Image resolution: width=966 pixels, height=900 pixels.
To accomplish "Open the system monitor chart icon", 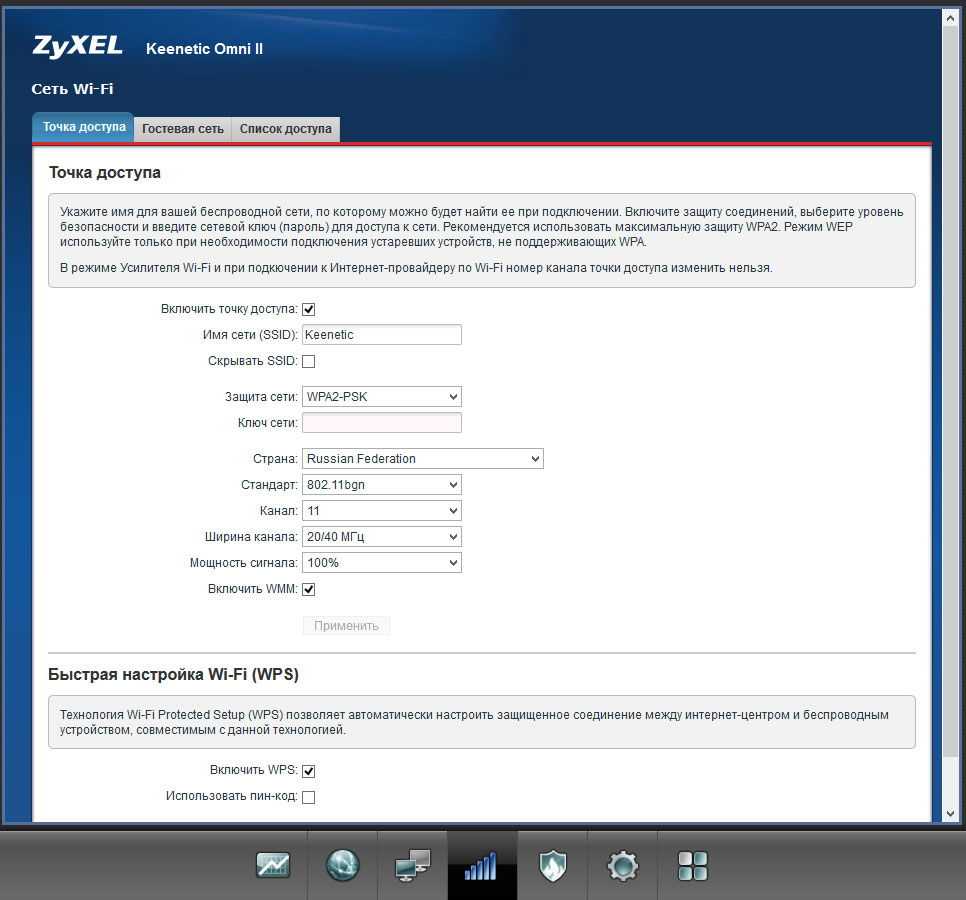I will (x=272, y=865).
